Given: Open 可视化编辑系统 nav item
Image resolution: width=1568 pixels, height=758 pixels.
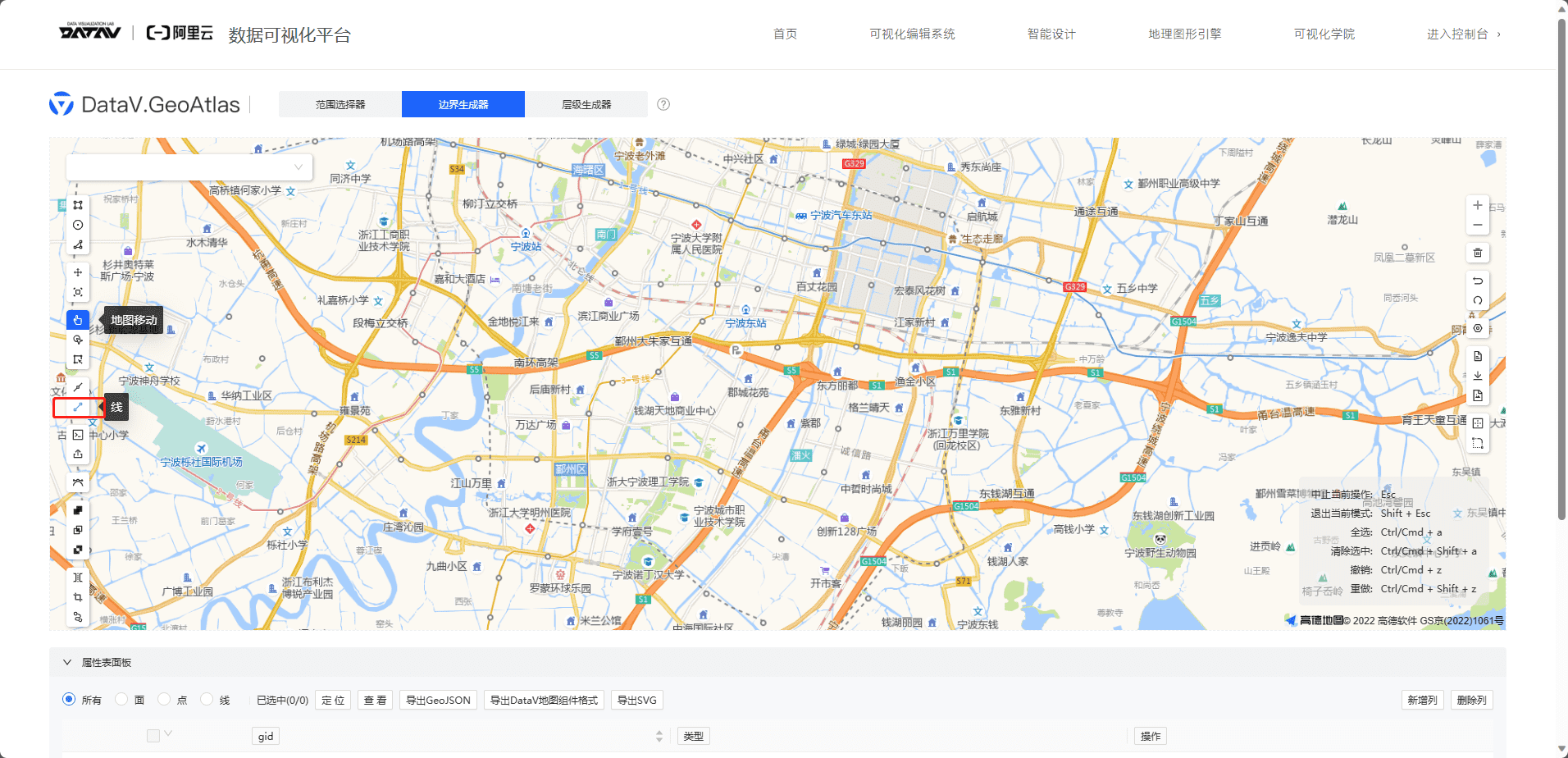Looking at the screenshot, I should (912, 34).
